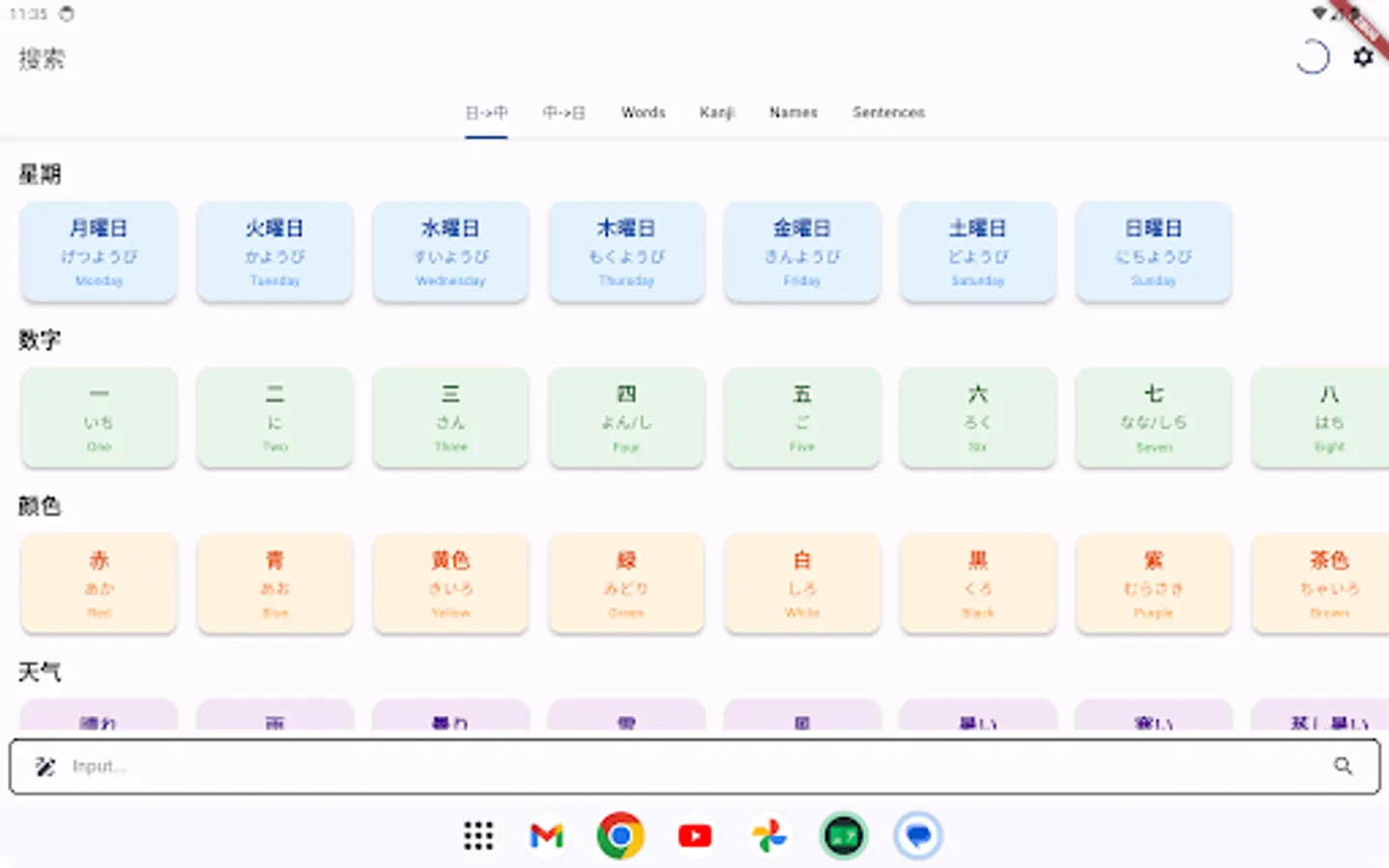Open the settings gear icon
The image size is (1389, 868).
point(1363,57)
